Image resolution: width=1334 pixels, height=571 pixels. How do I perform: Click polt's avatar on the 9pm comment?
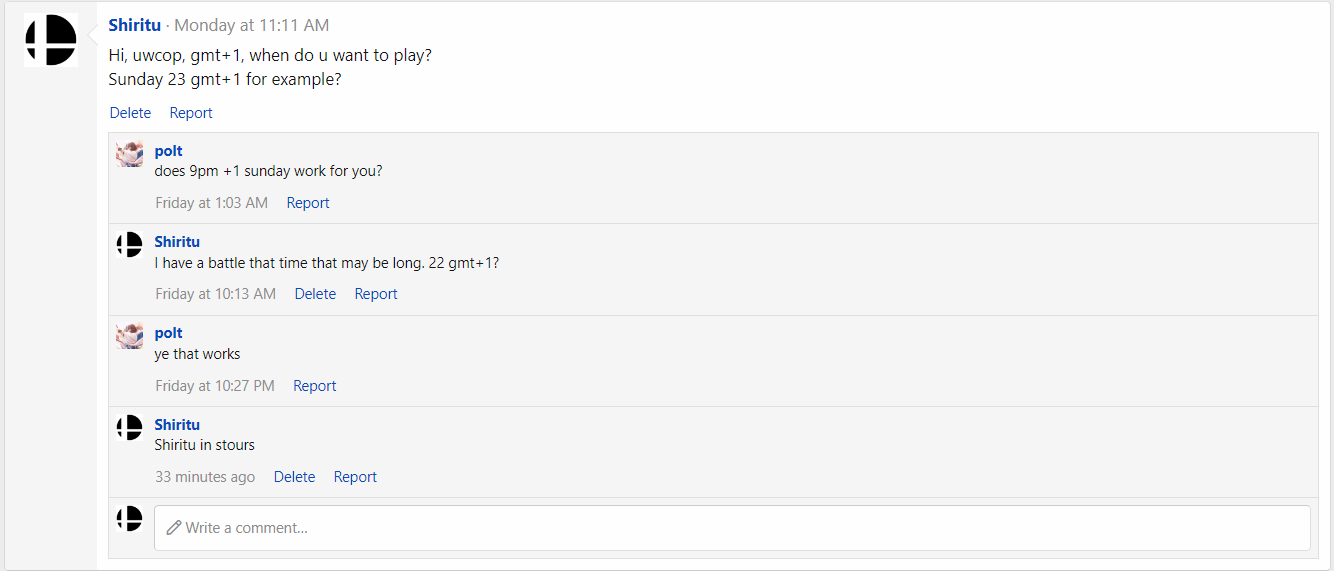(x=130, y=154)
